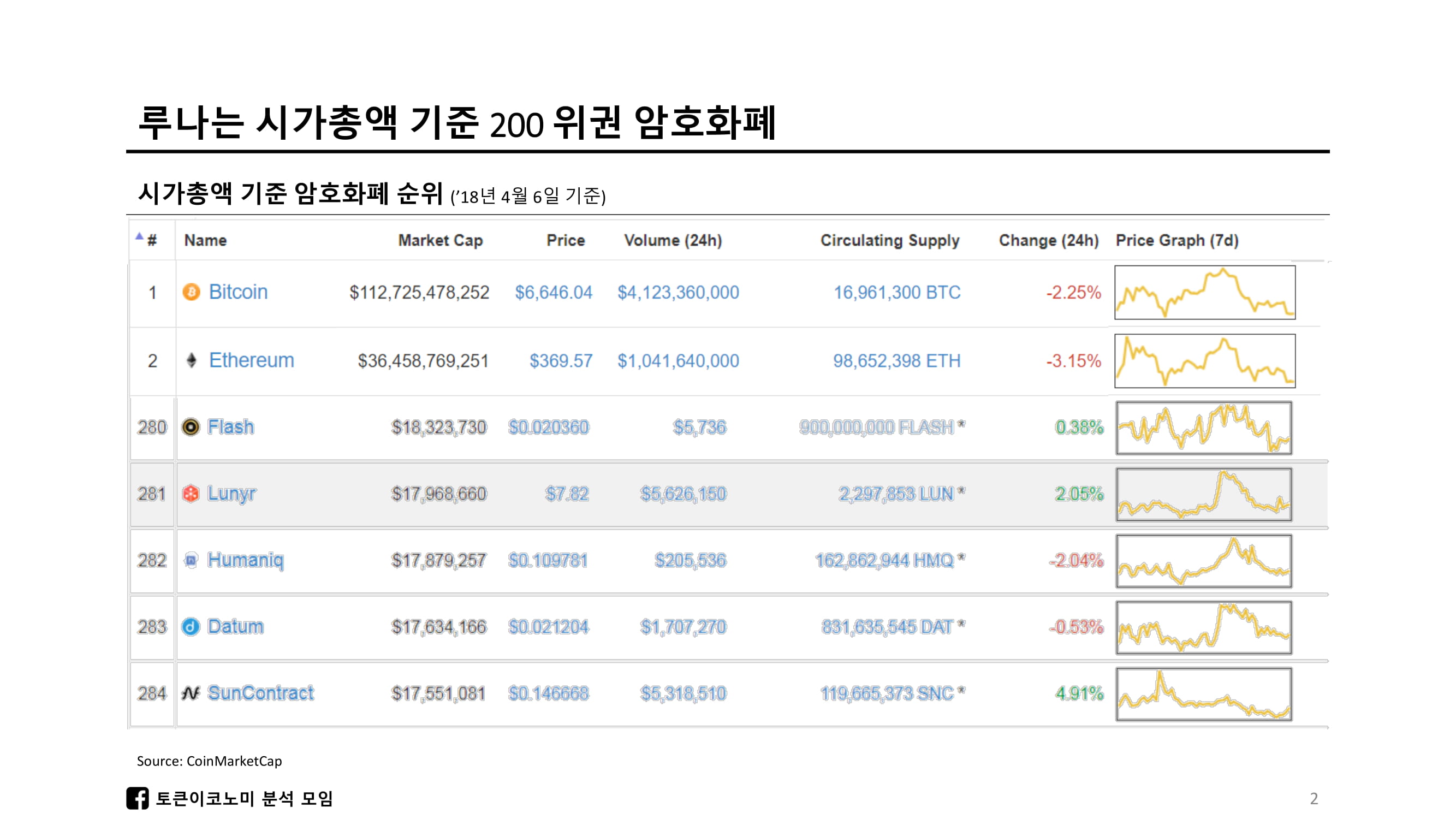
Task: Click Flash price $0.020360
Action: pos(548,428)
